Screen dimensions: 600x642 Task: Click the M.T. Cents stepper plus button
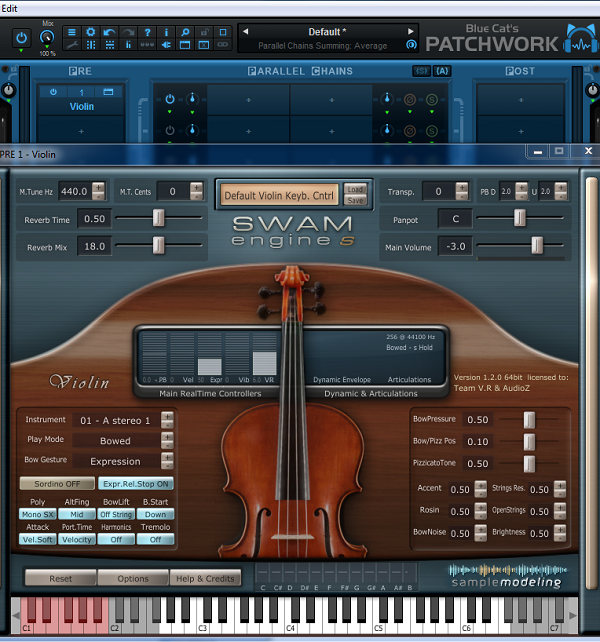(x=197, y=187)
